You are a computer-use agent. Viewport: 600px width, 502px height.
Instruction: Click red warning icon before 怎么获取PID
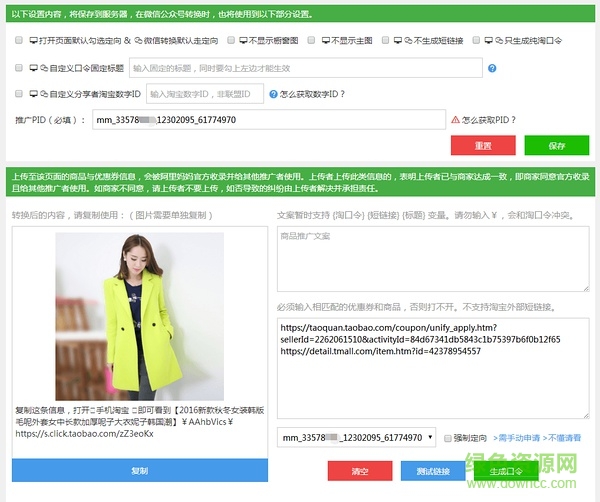coord(455,120)
